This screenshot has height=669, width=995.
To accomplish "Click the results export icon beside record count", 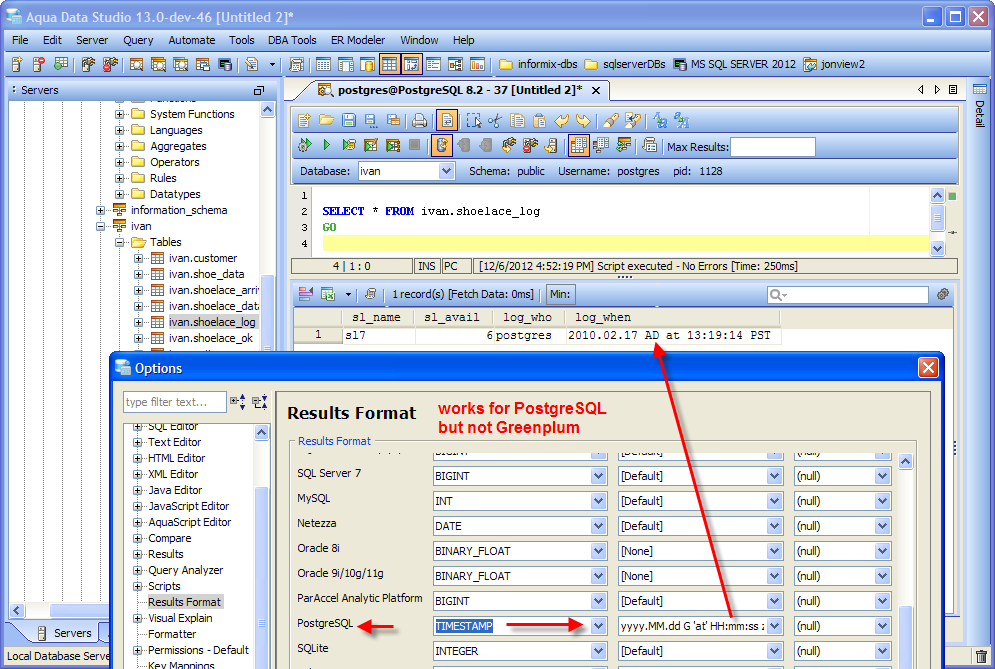I will tap(327, 294).
